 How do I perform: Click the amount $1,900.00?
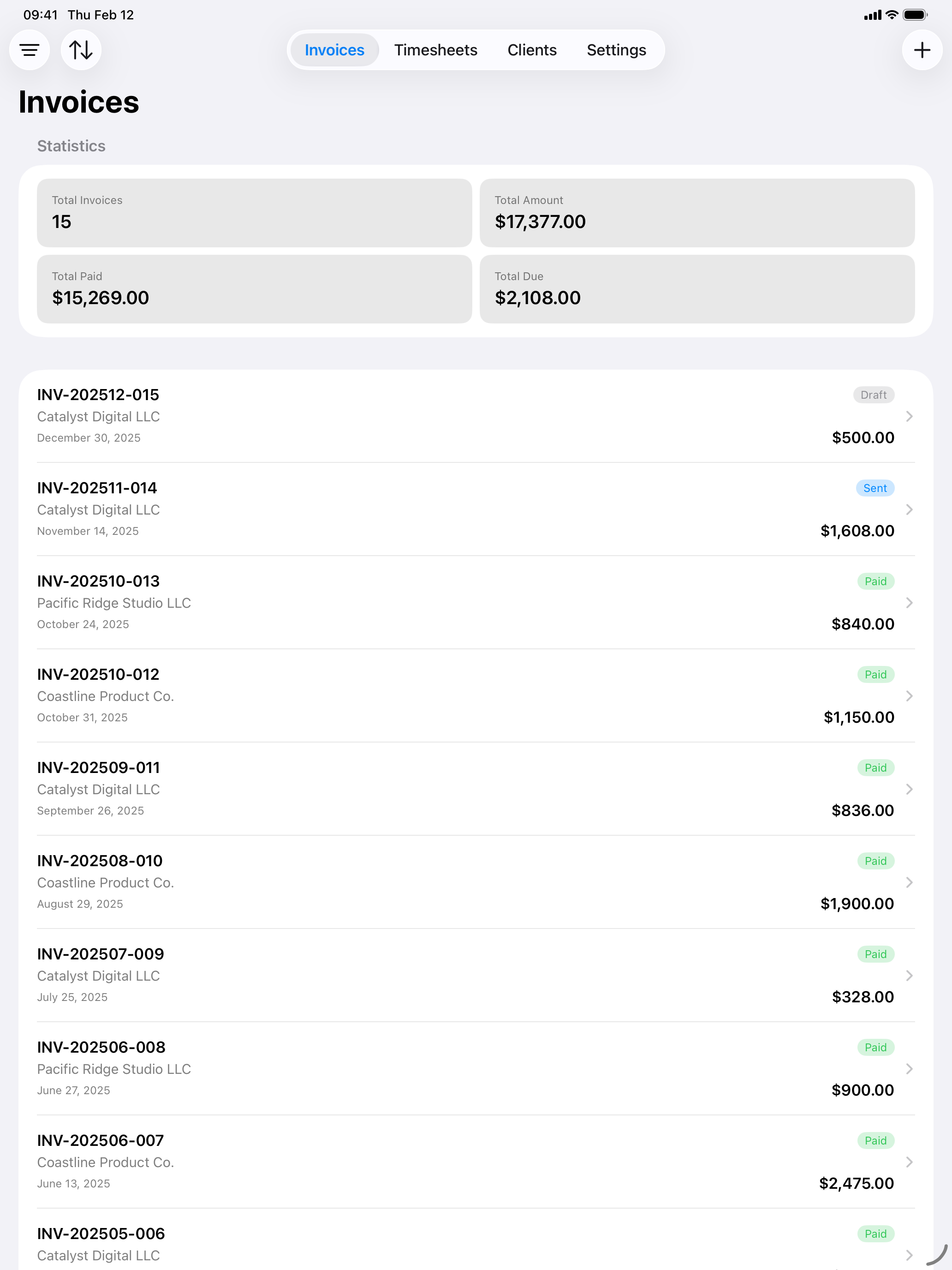(x=857, y=904)
